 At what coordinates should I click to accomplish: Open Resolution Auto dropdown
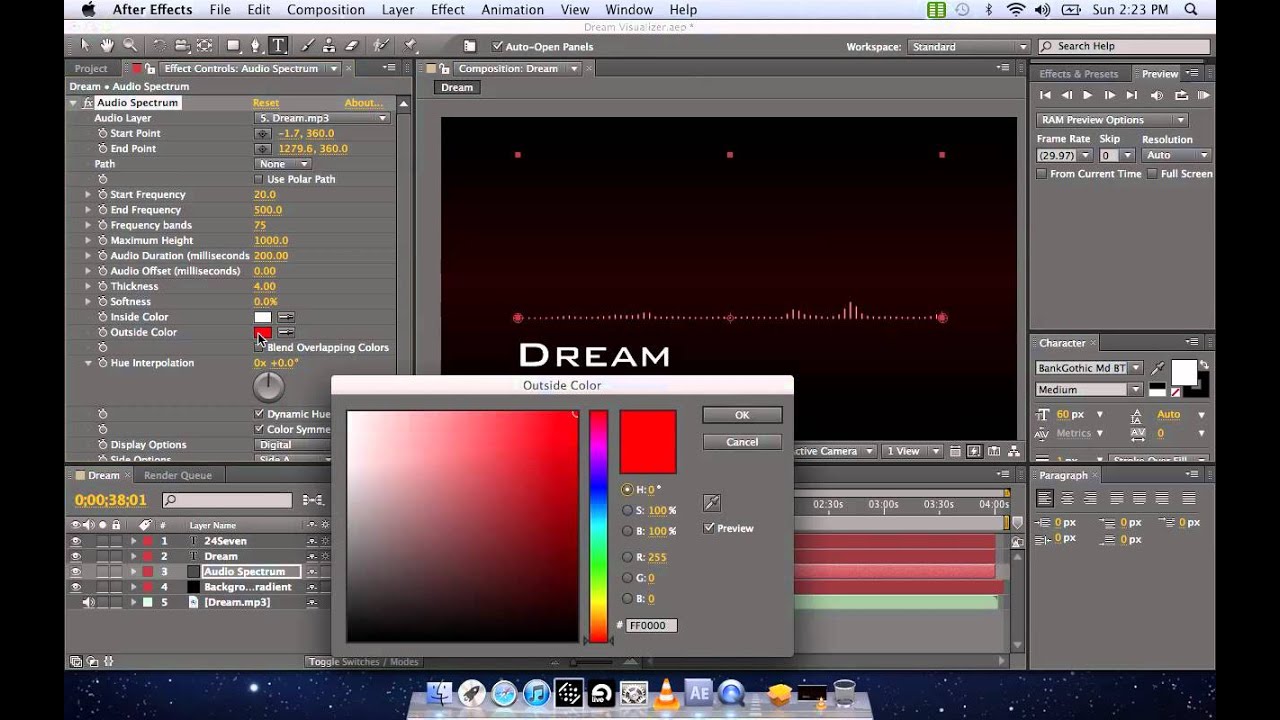[1177, 156]
